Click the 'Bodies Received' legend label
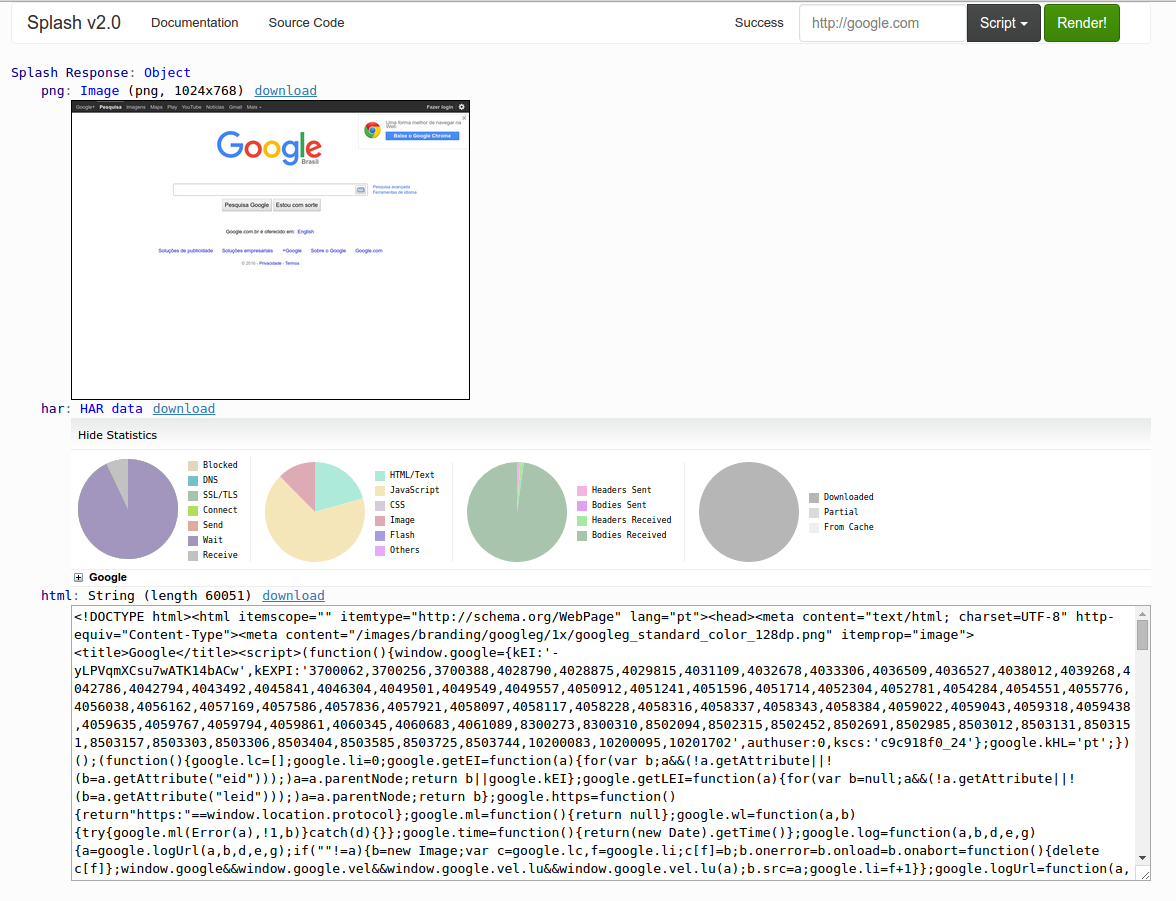The width and height of the screenshot is (1176, 901). pyautogui.click(x=628, y=535)
